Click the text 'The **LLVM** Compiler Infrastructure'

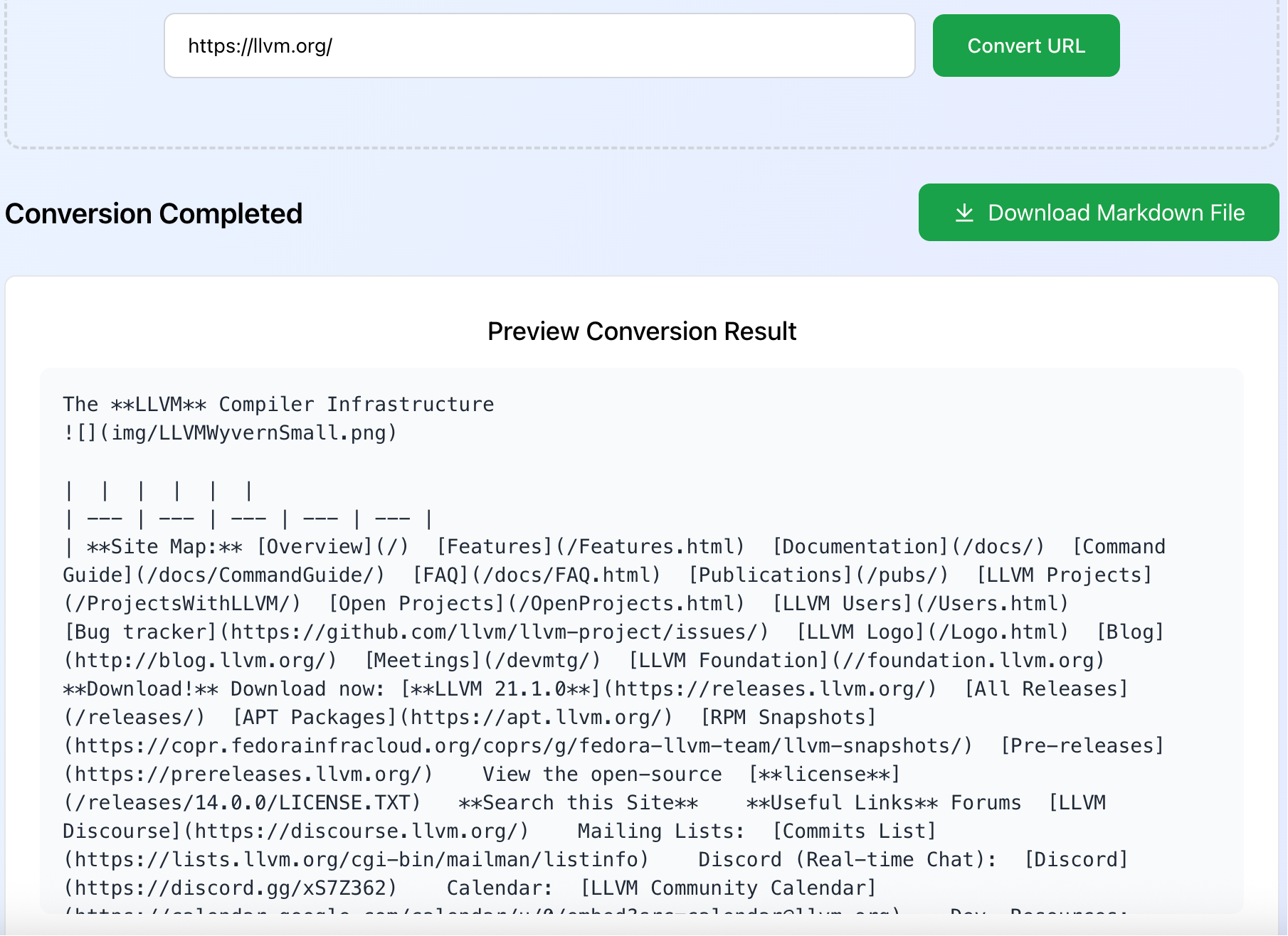click(x=278, y=404)
